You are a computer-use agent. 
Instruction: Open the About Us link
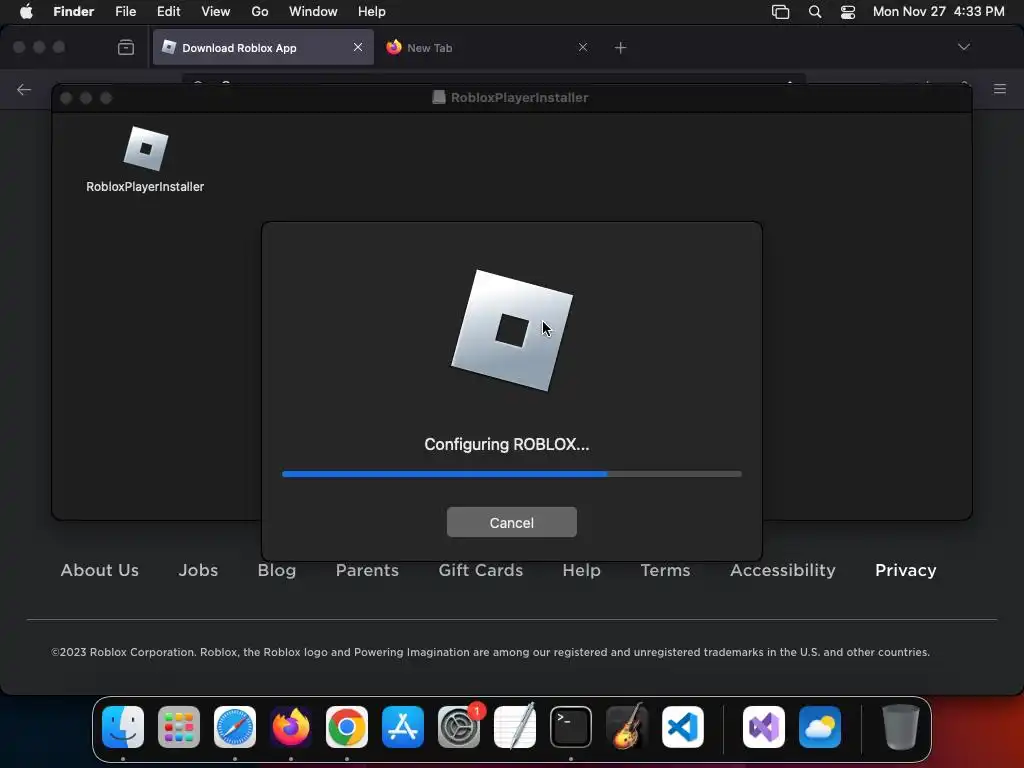click(100, 570)
